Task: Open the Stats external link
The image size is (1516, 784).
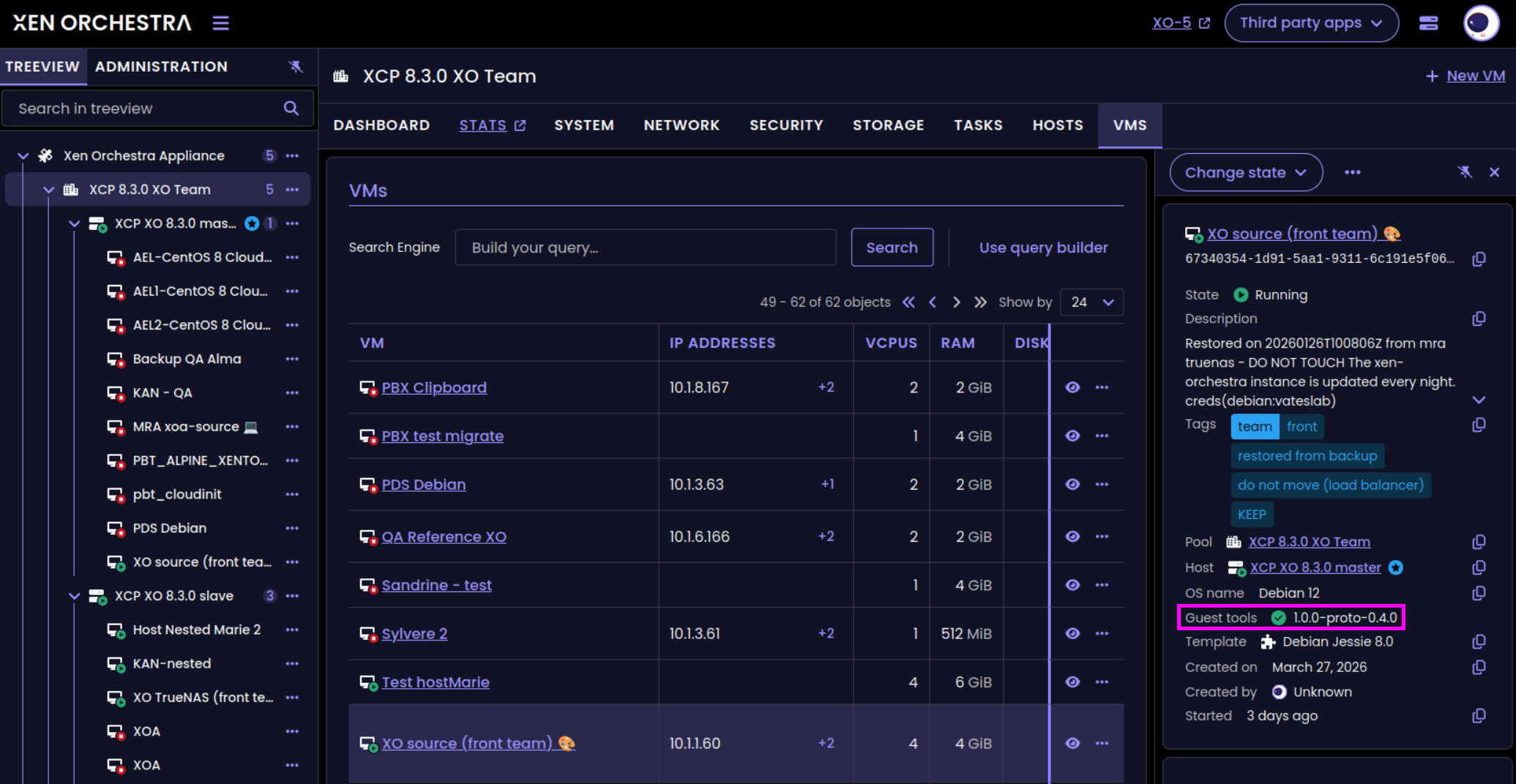Action: click(x=493, y=125)
